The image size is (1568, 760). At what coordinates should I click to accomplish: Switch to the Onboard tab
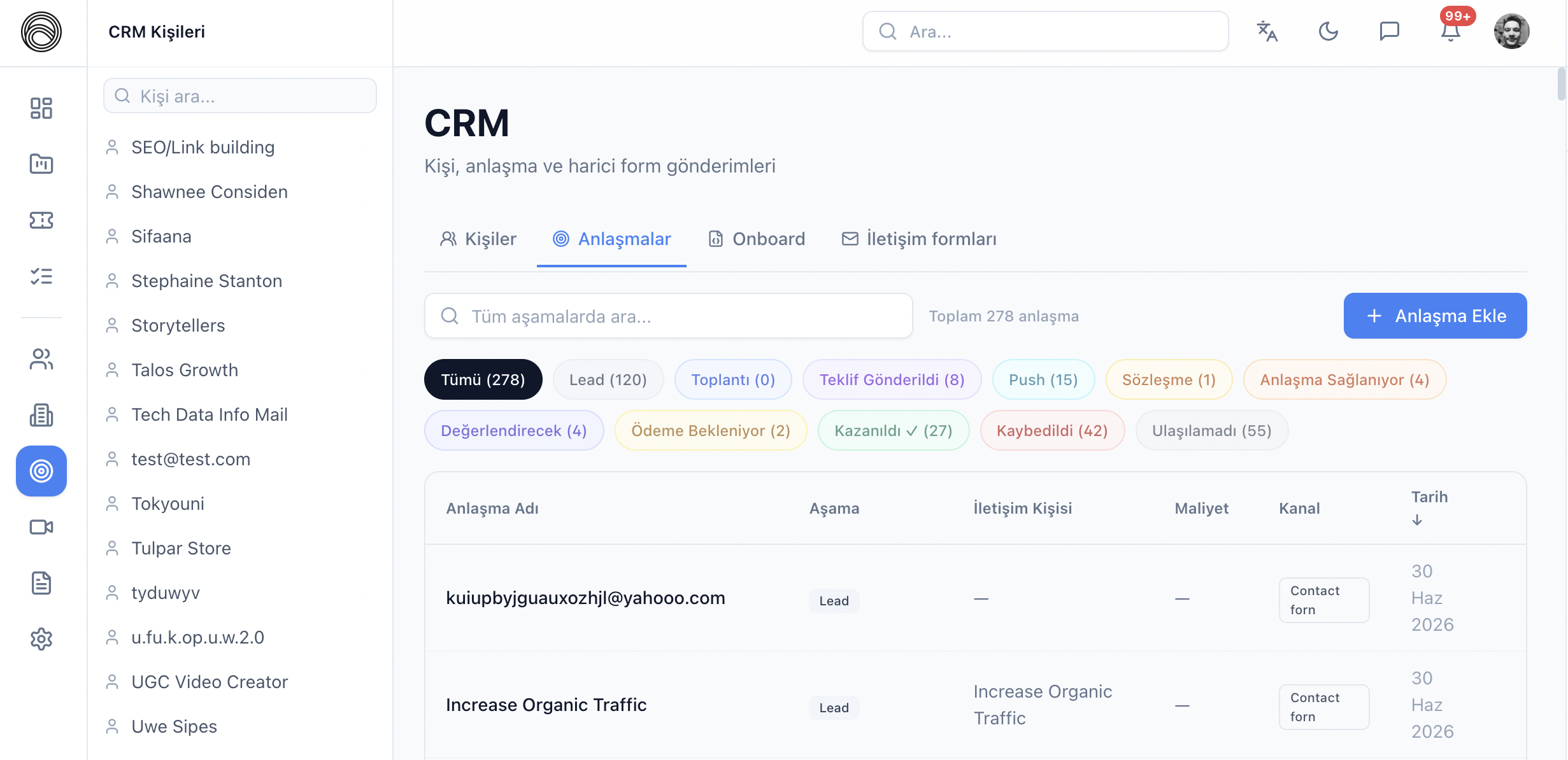tap(757, 239)
